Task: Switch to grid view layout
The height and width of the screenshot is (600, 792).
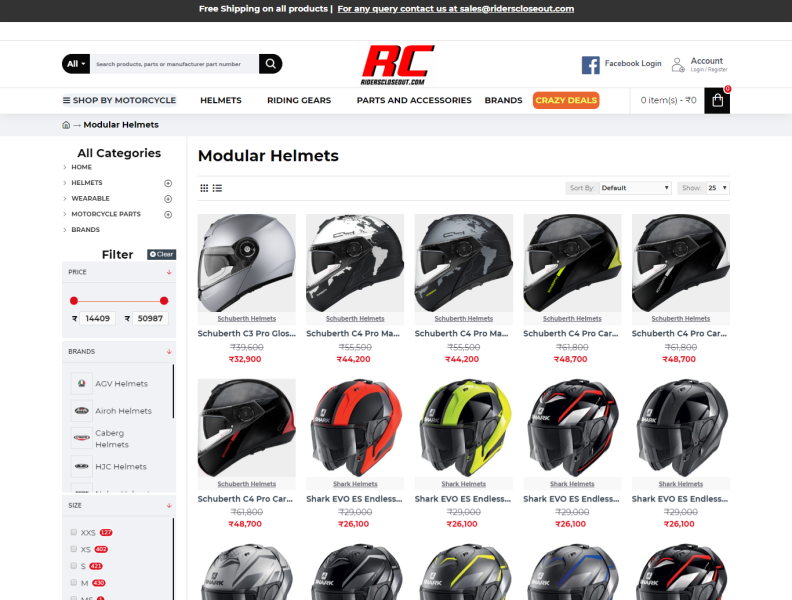Action: click(x=204, y=188)
